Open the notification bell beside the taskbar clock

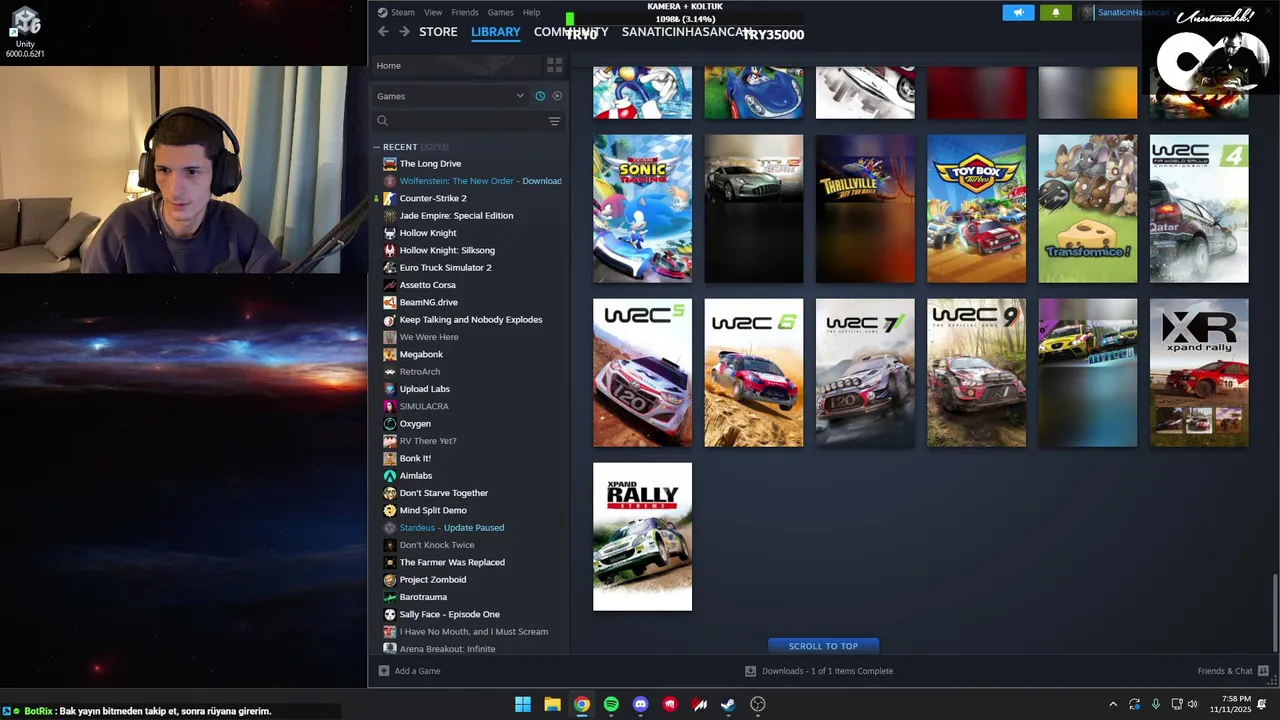coord(1262,704)
